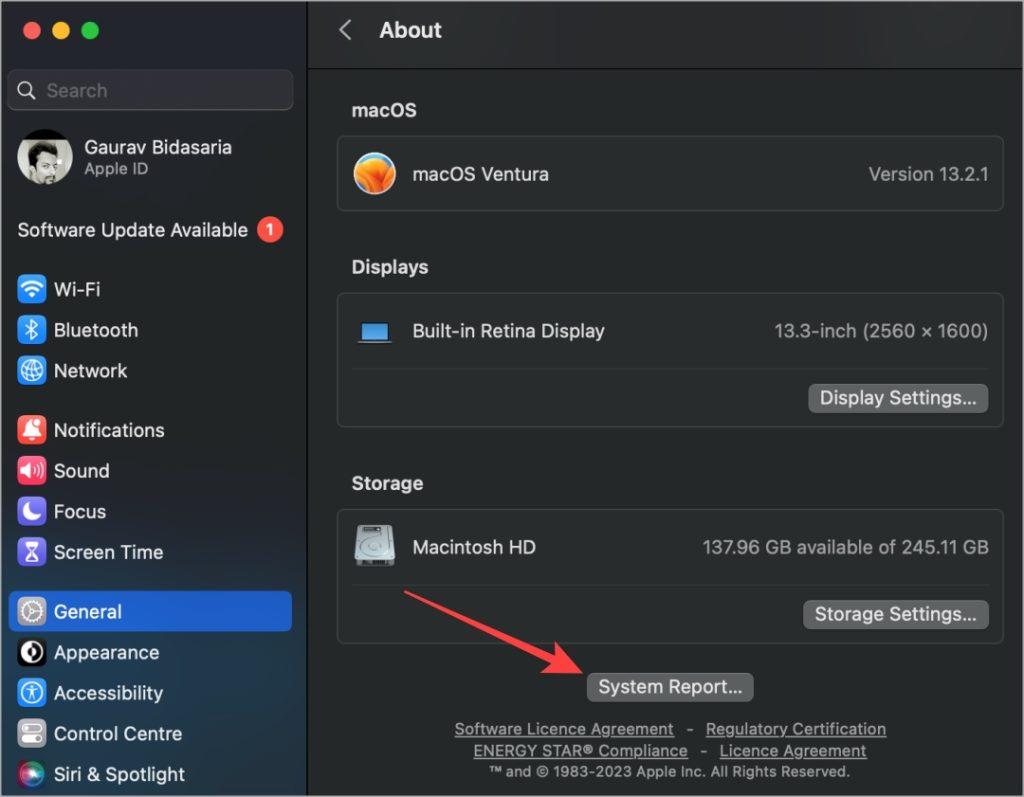Image resolution: width=1024 pixels, height=797 pixels.
Task: Click the red software update badge
Action: click(x=270, y=229)
